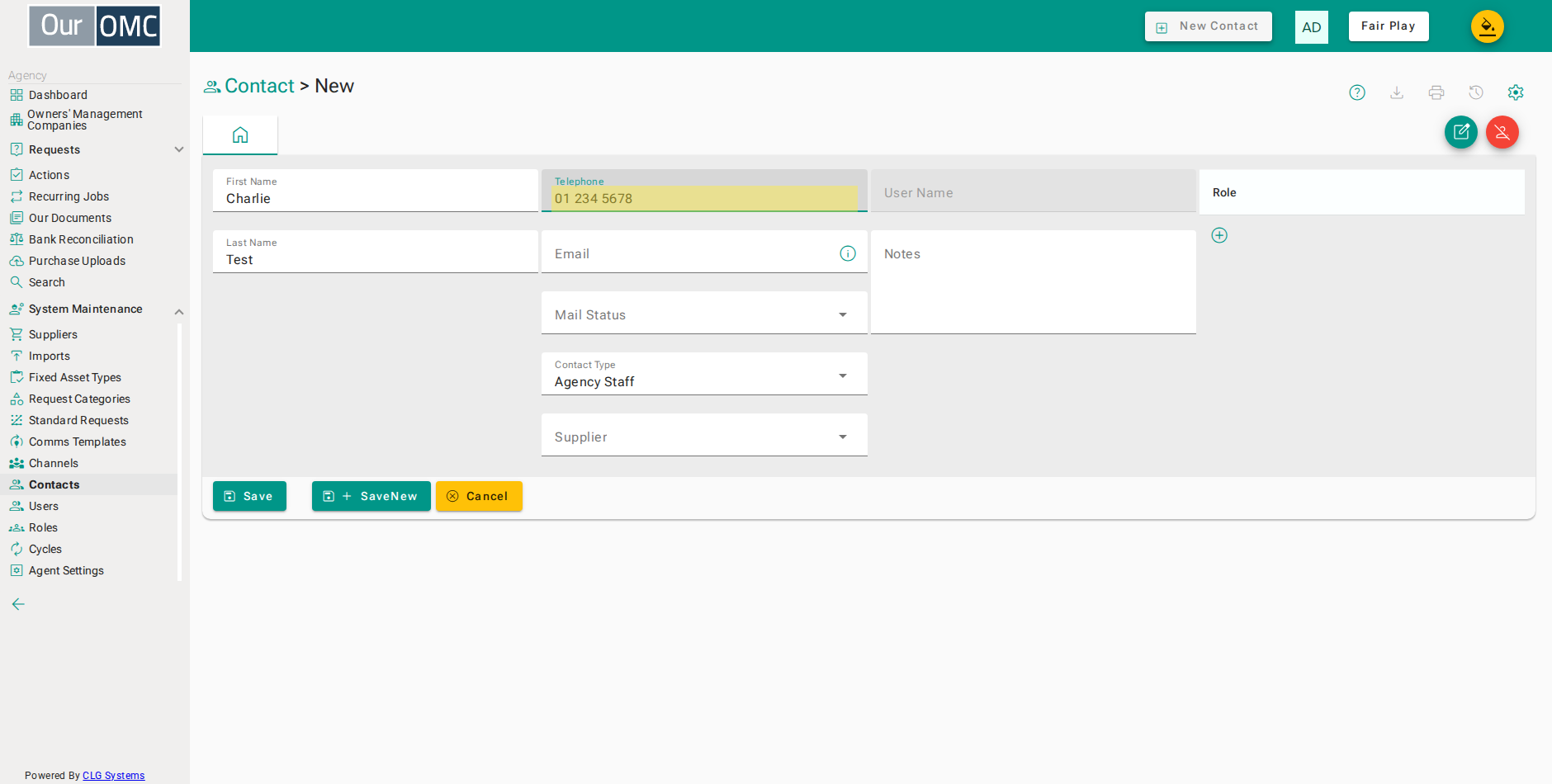This screenshot has width=1552, height=784.
Task: Click the green edit pencil round button
Action: coord(1461,132)
